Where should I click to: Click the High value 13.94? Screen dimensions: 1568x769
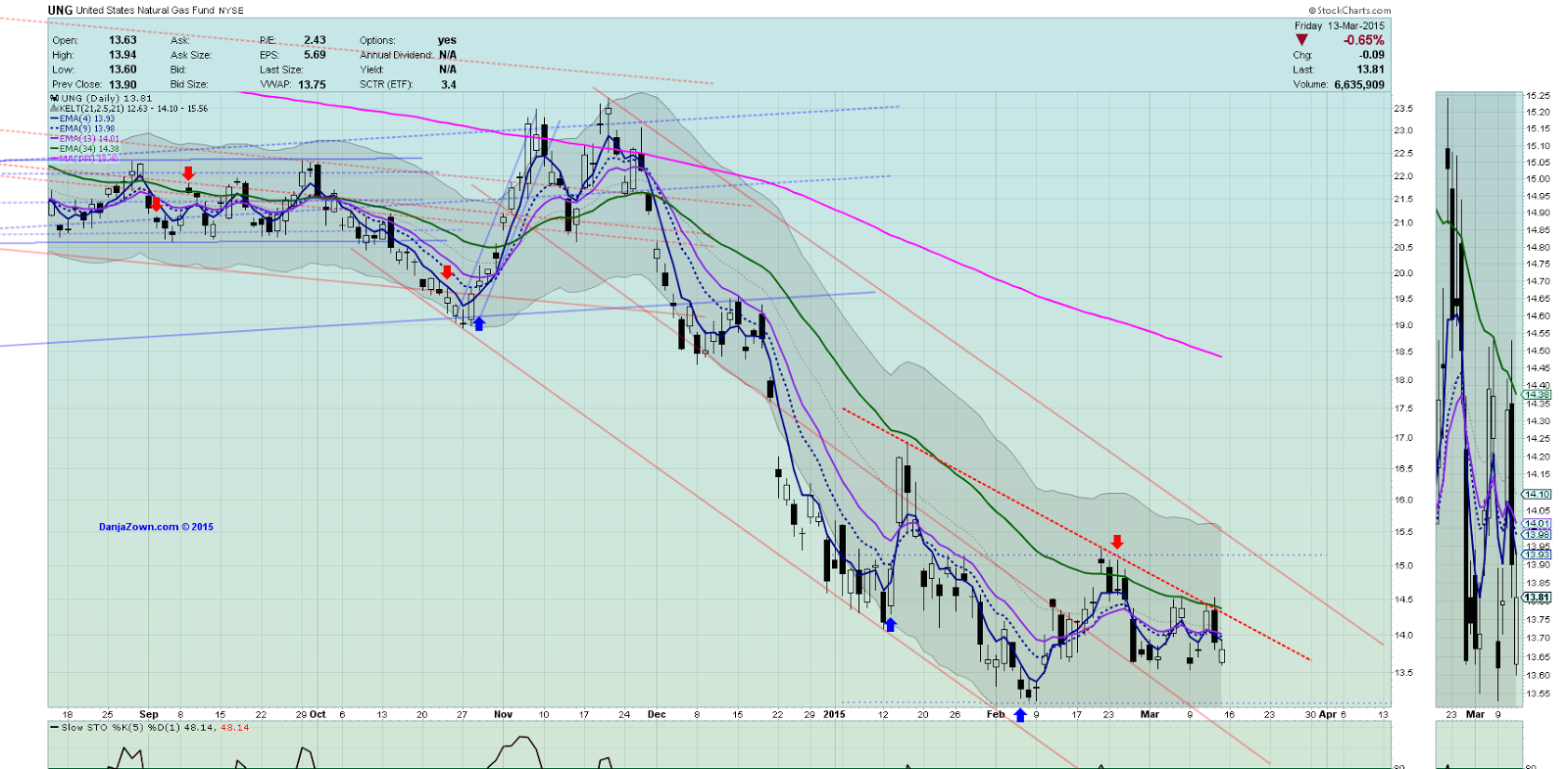coord(122,55)
